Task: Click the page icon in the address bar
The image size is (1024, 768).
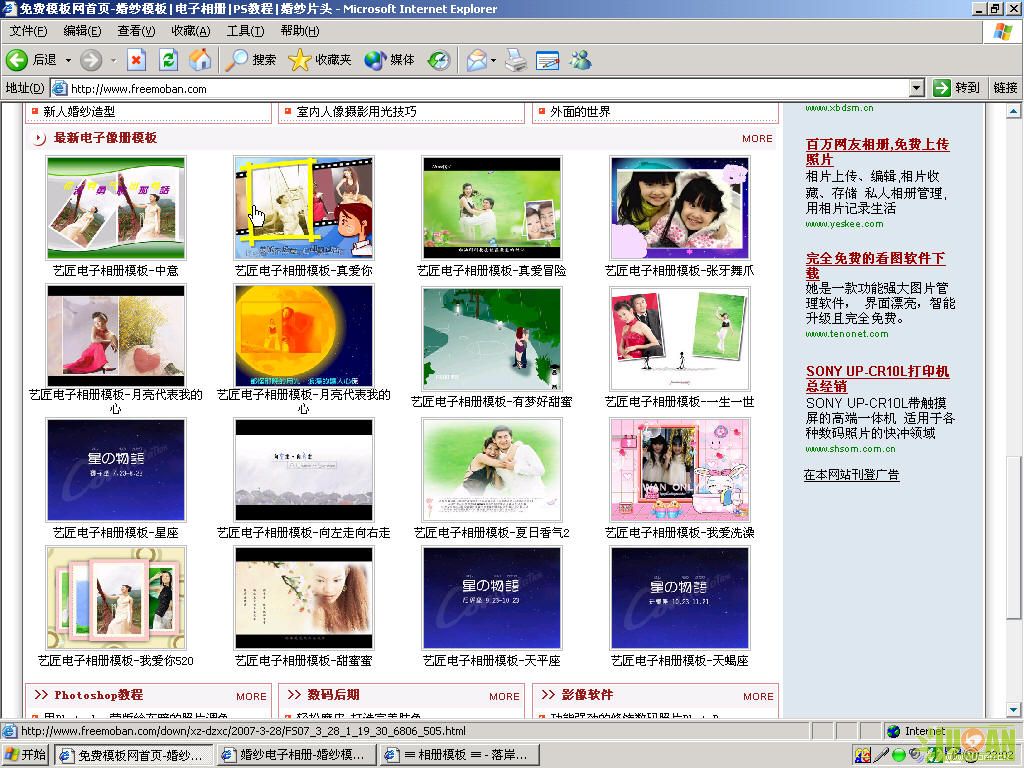Action: pos(59,88)
